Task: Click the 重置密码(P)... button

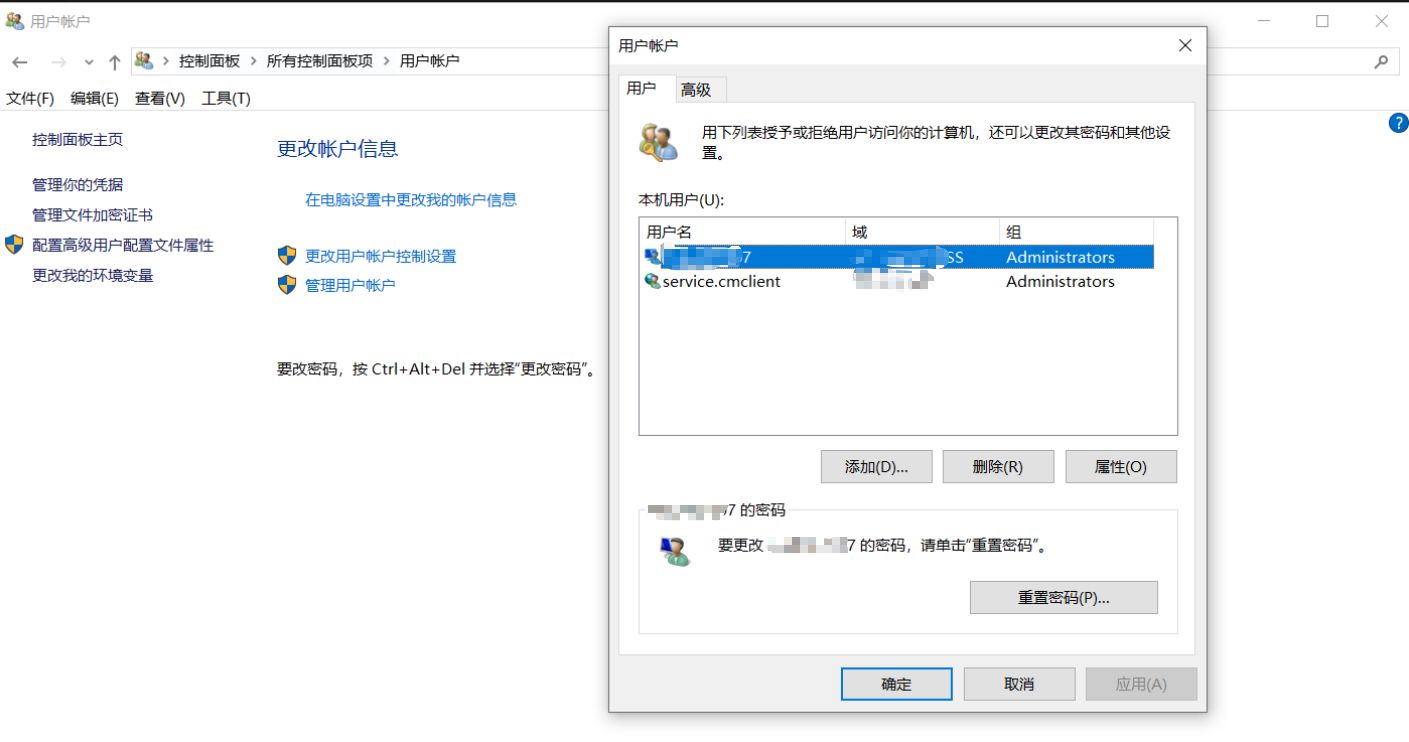Action: [x=1064, y=597]
